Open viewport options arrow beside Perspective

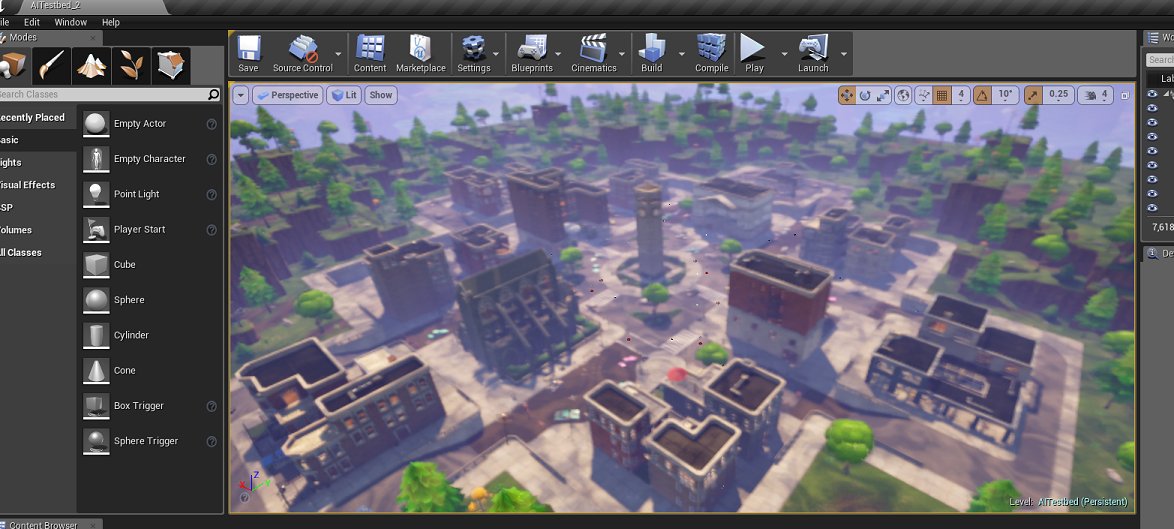240,95
